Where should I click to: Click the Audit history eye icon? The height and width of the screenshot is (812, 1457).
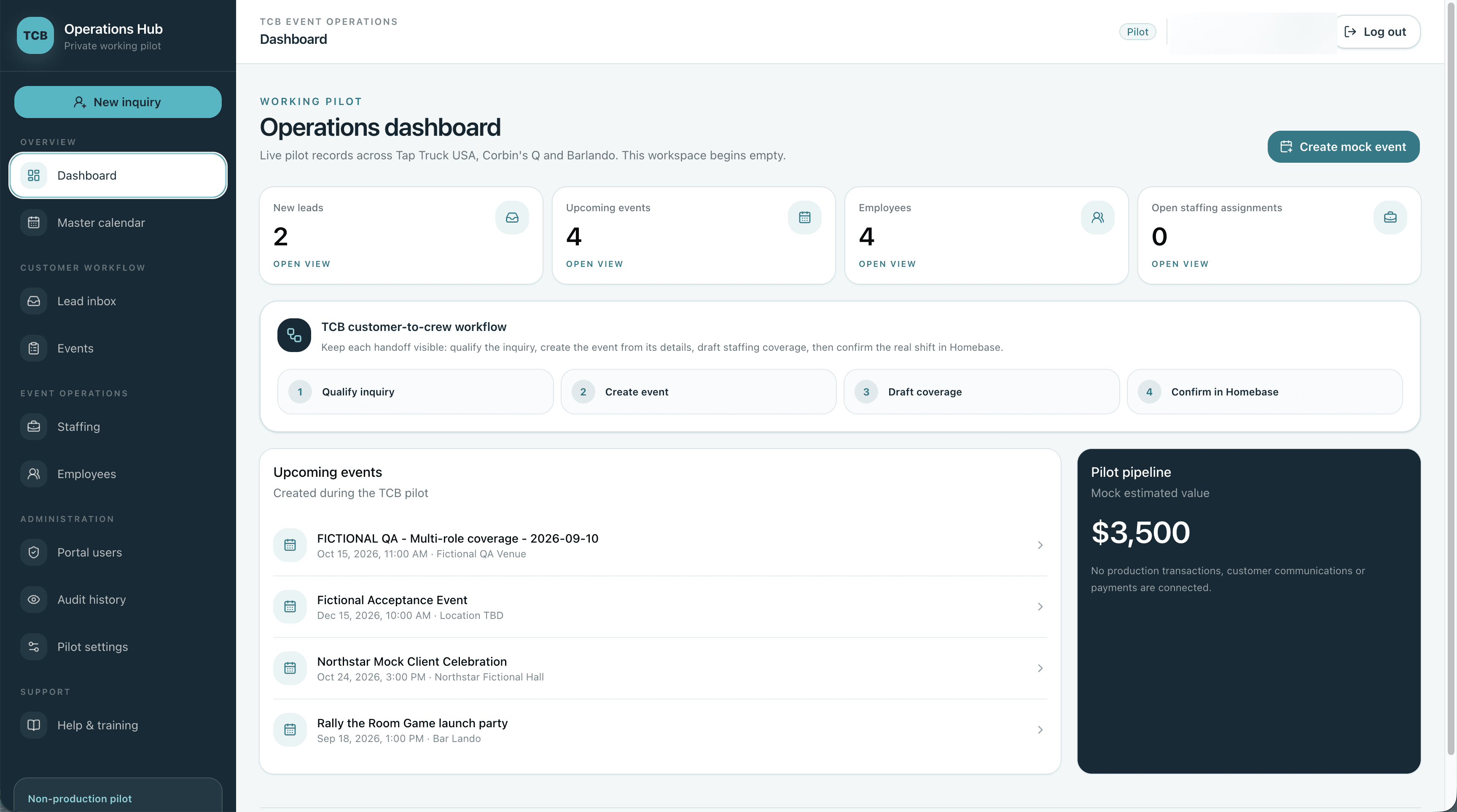click(x=34, y=600)
